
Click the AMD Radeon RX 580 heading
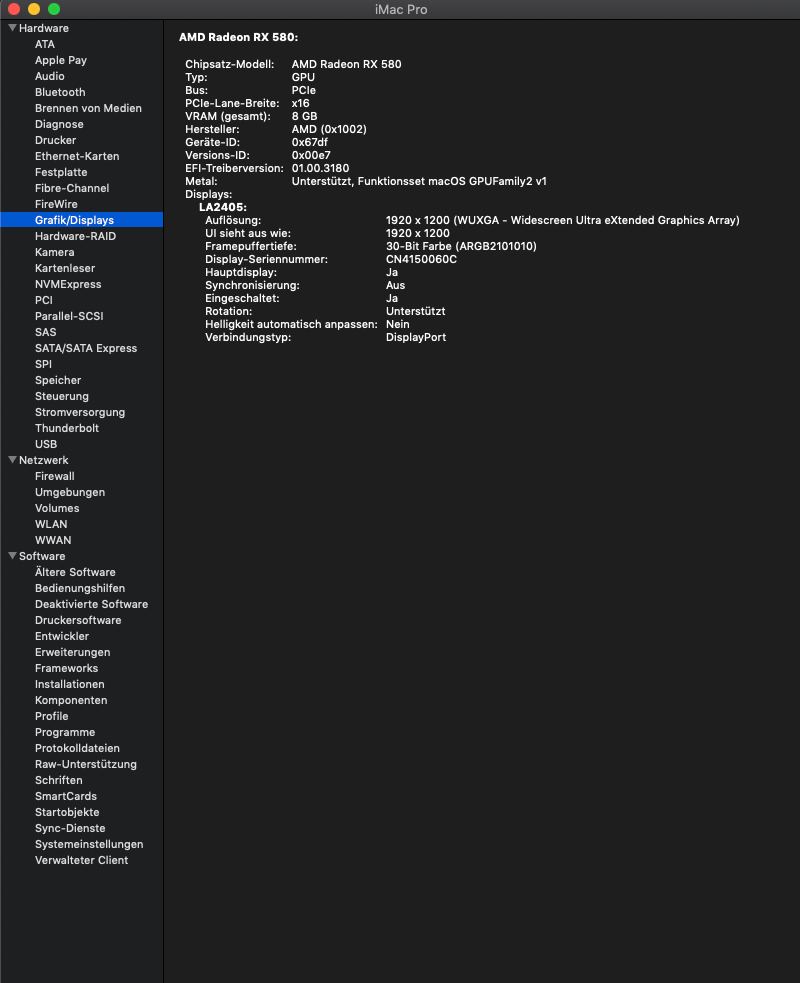pos(238,37)
